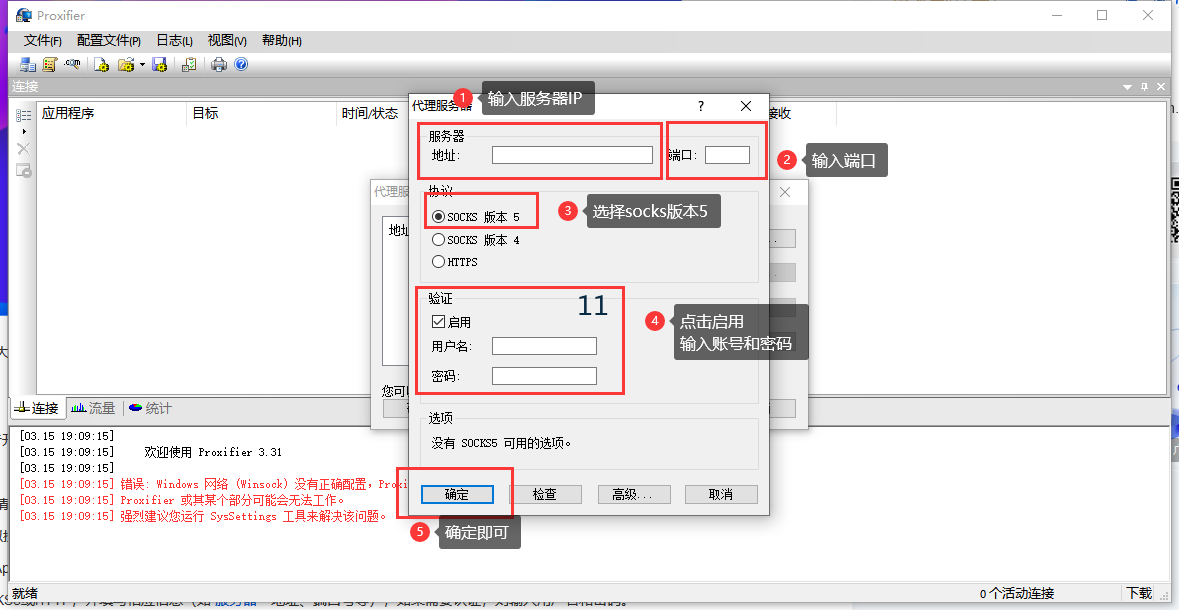The width and height of the screenshot is (1179, 610).
Task: Click Save Profile floppy-with-gear icon
Action: [x=159, y=65]
